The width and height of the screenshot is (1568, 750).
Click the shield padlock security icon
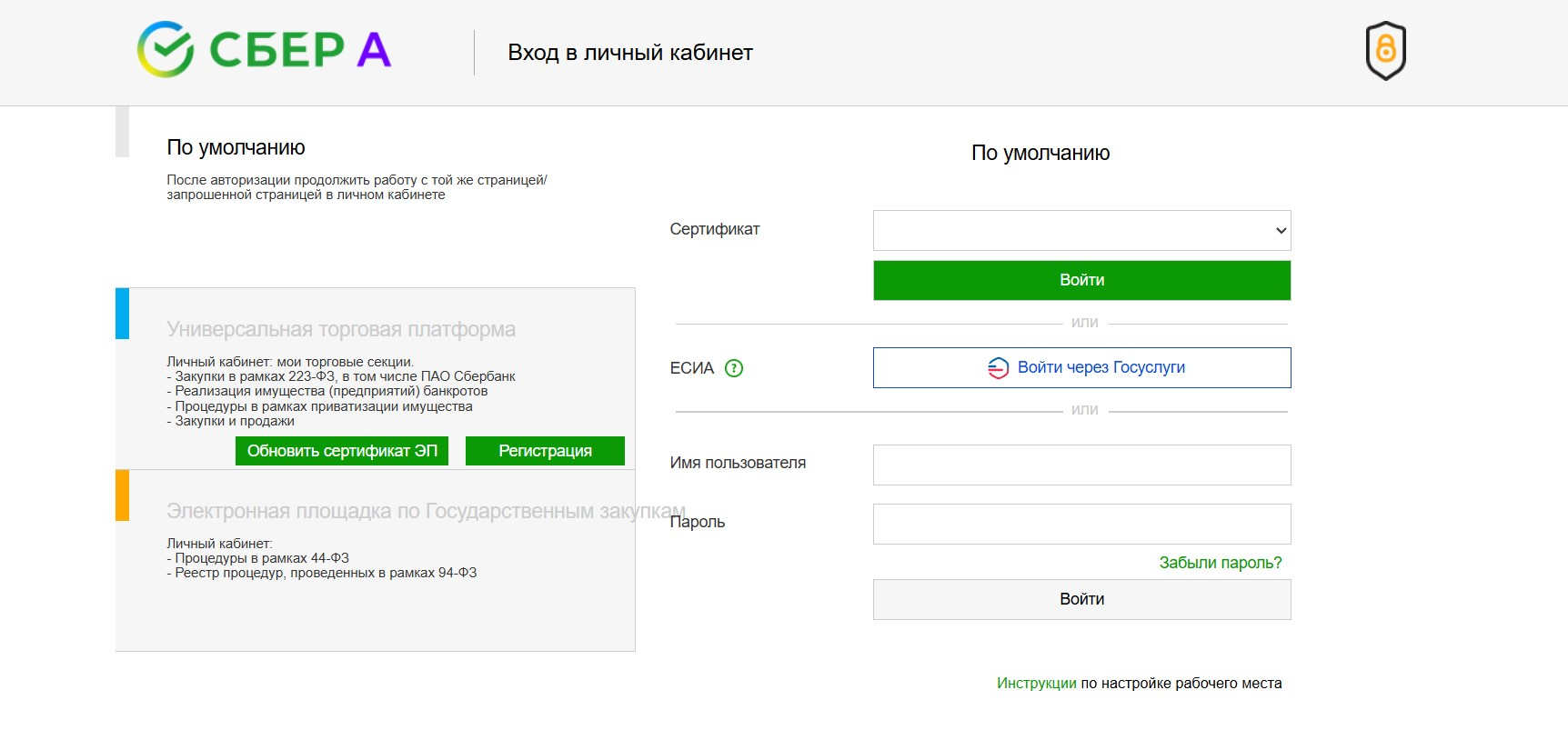[1385, 50]
